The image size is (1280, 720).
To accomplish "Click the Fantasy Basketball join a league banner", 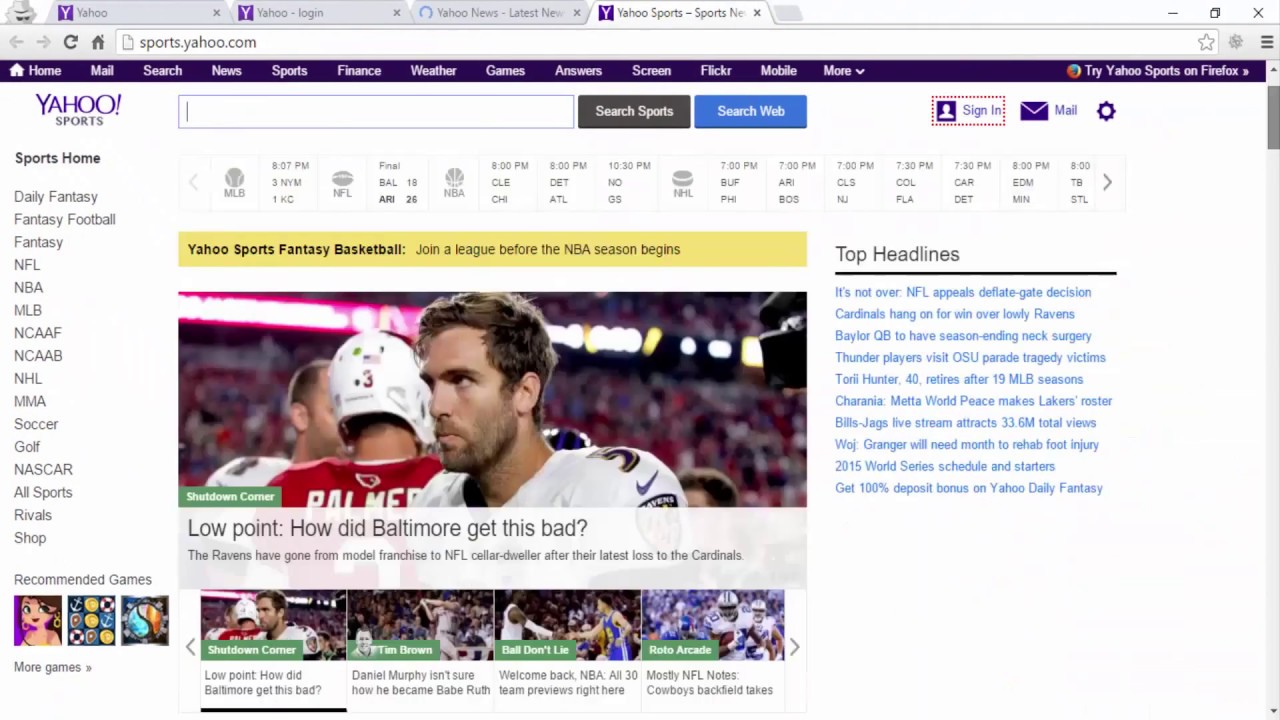I will pyautogui.click(x=492, y=249).
